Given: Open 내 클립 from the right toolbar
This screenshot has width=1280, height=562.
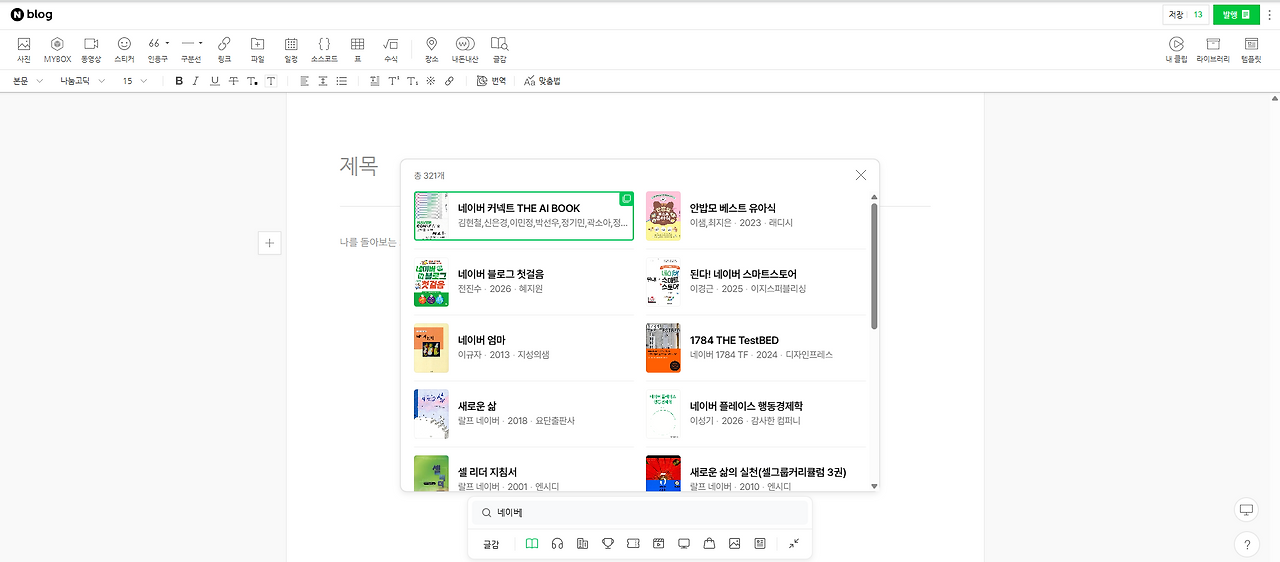Looking at the screenshot, I should tap(1176, 49).
